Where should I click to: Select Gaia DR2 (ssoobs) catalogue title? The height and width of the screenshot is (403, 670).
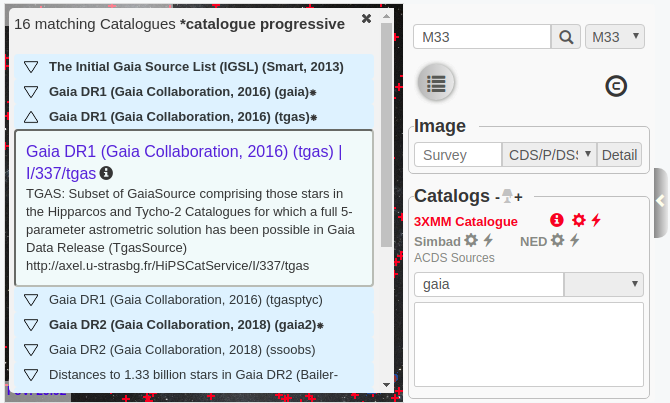pyautogui.click(x=182, y=350)
